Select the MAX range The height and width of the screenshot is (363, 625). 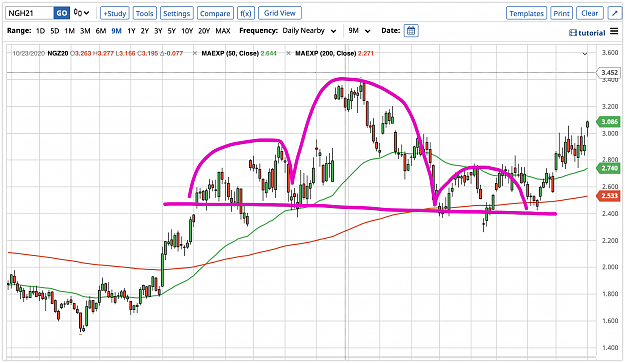coord(223,31)
